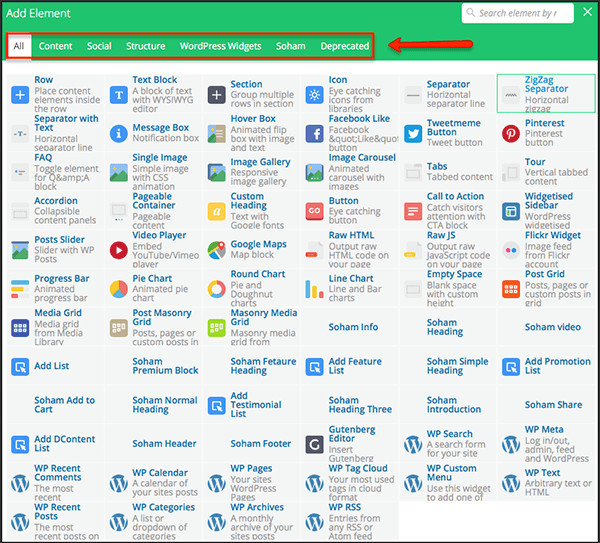Click the Message Box info icon
Viewport: 600px width, 543px height.
pos(119,134)
